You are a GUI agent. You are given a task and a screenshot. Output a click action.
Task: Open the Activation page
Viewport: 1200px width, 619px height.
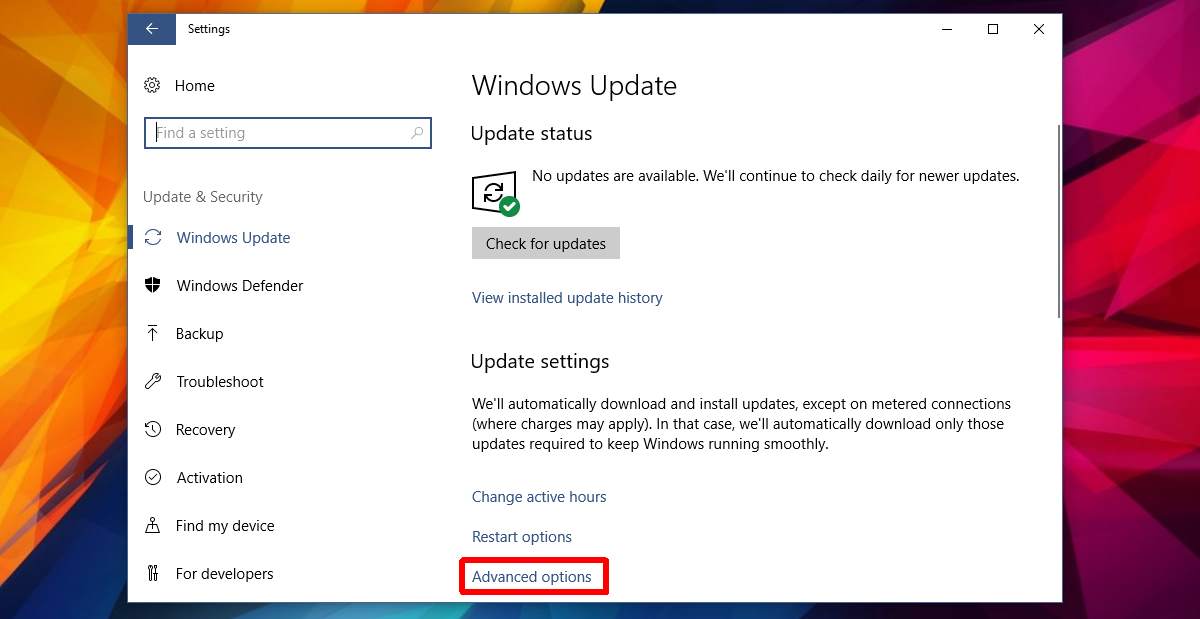pos(210,478)
